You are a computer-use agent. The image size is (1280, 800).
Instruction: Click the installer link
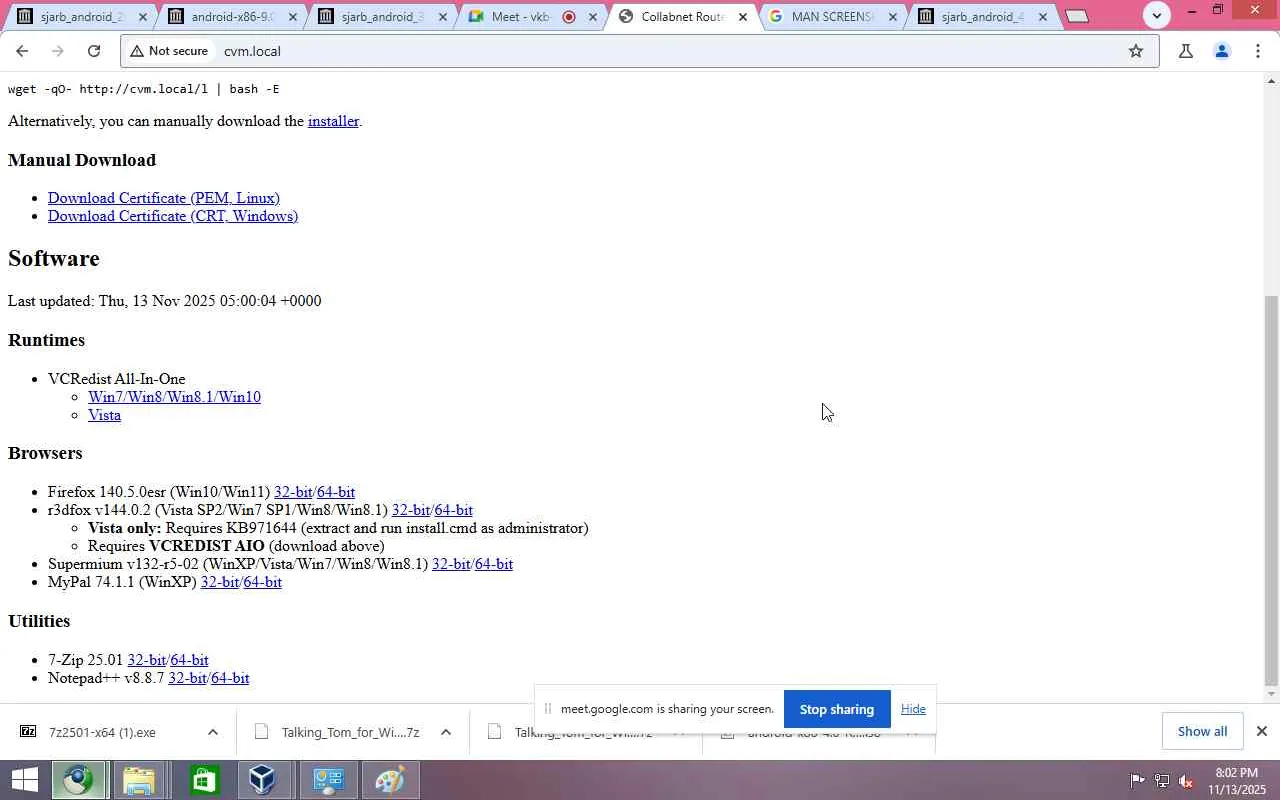(x=333, y=121)
